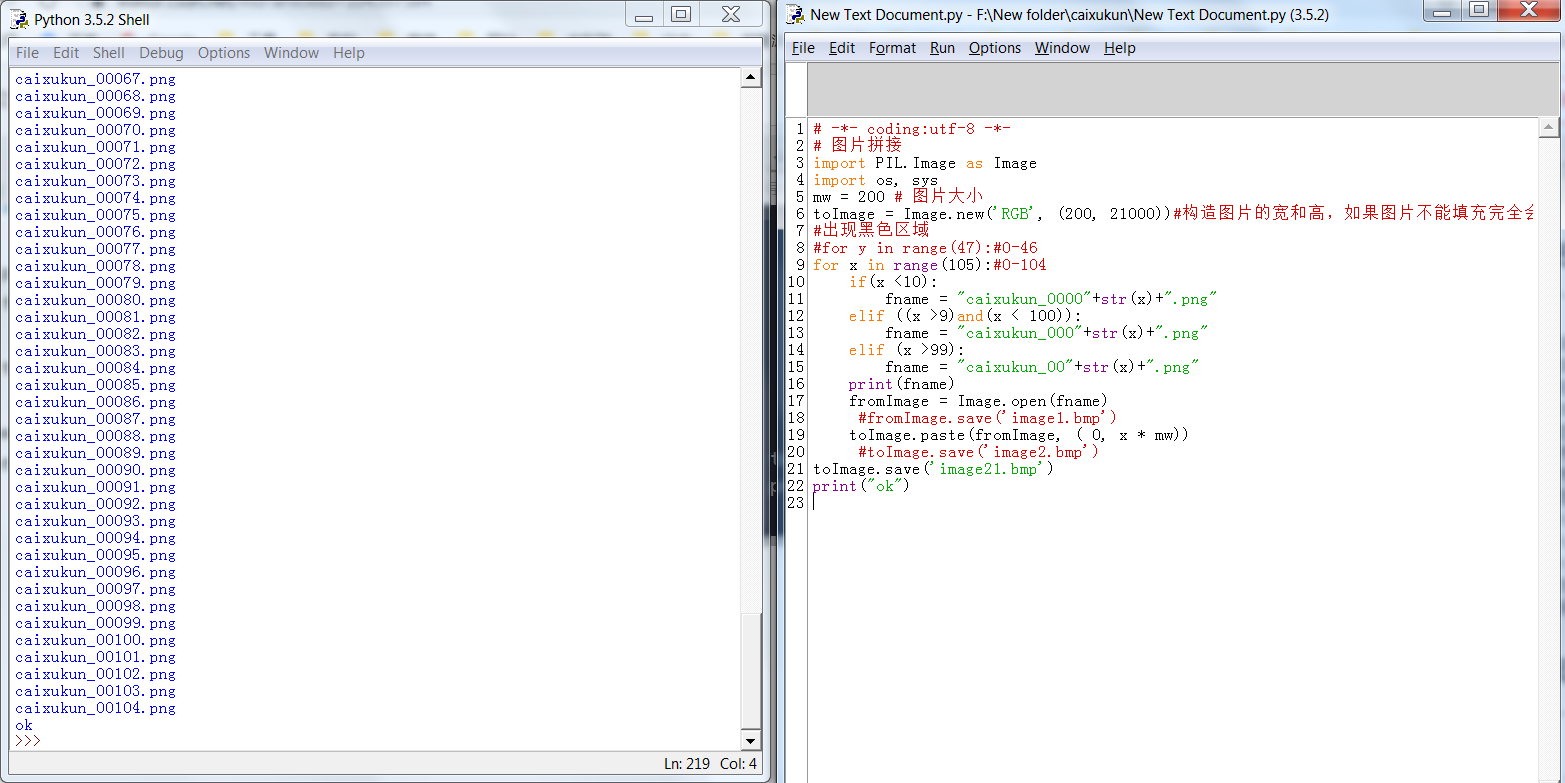Open Edit menu in editor window

[842, 48]
